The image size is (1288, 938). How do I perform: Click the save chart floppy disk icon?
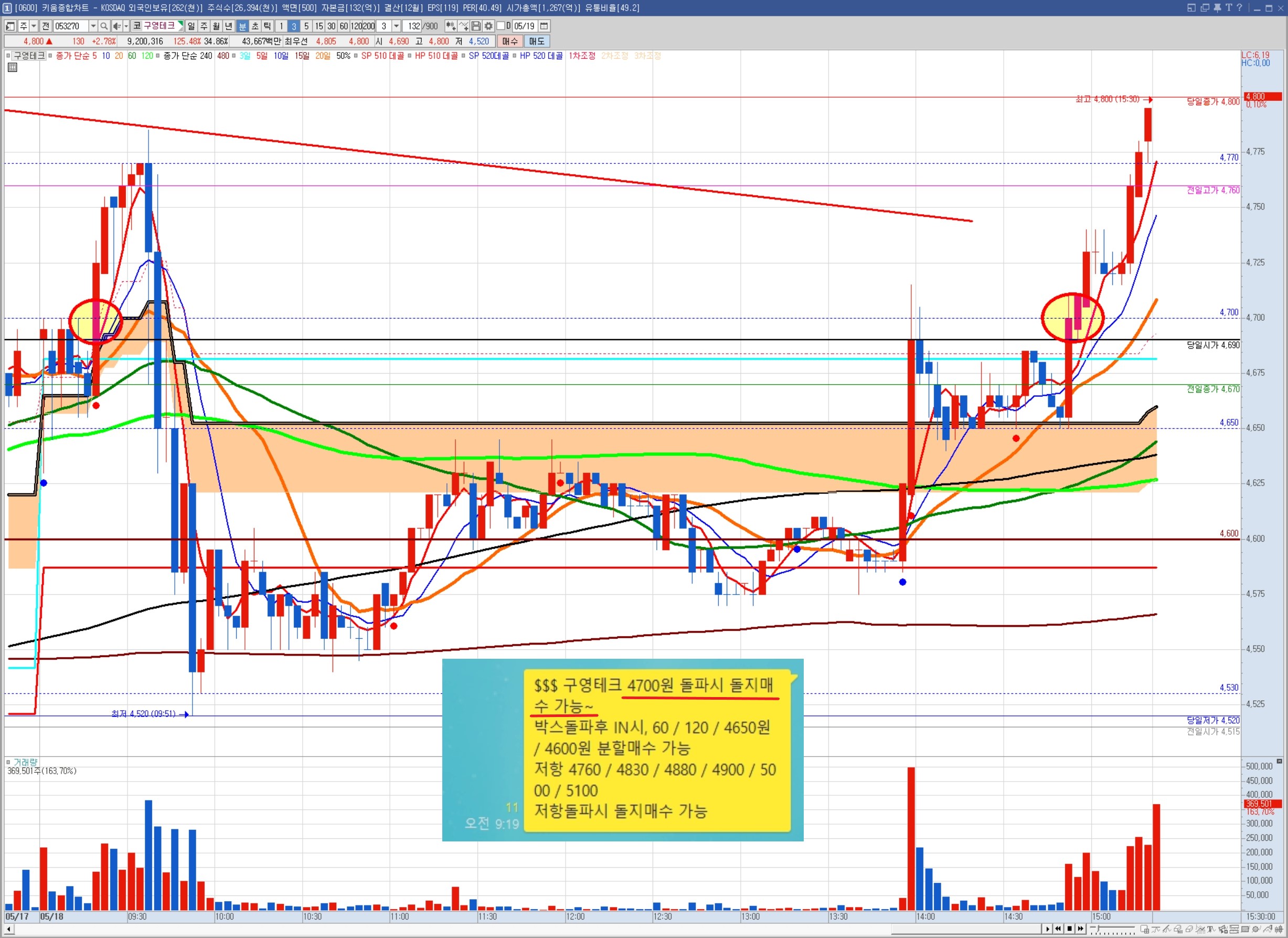476,26
